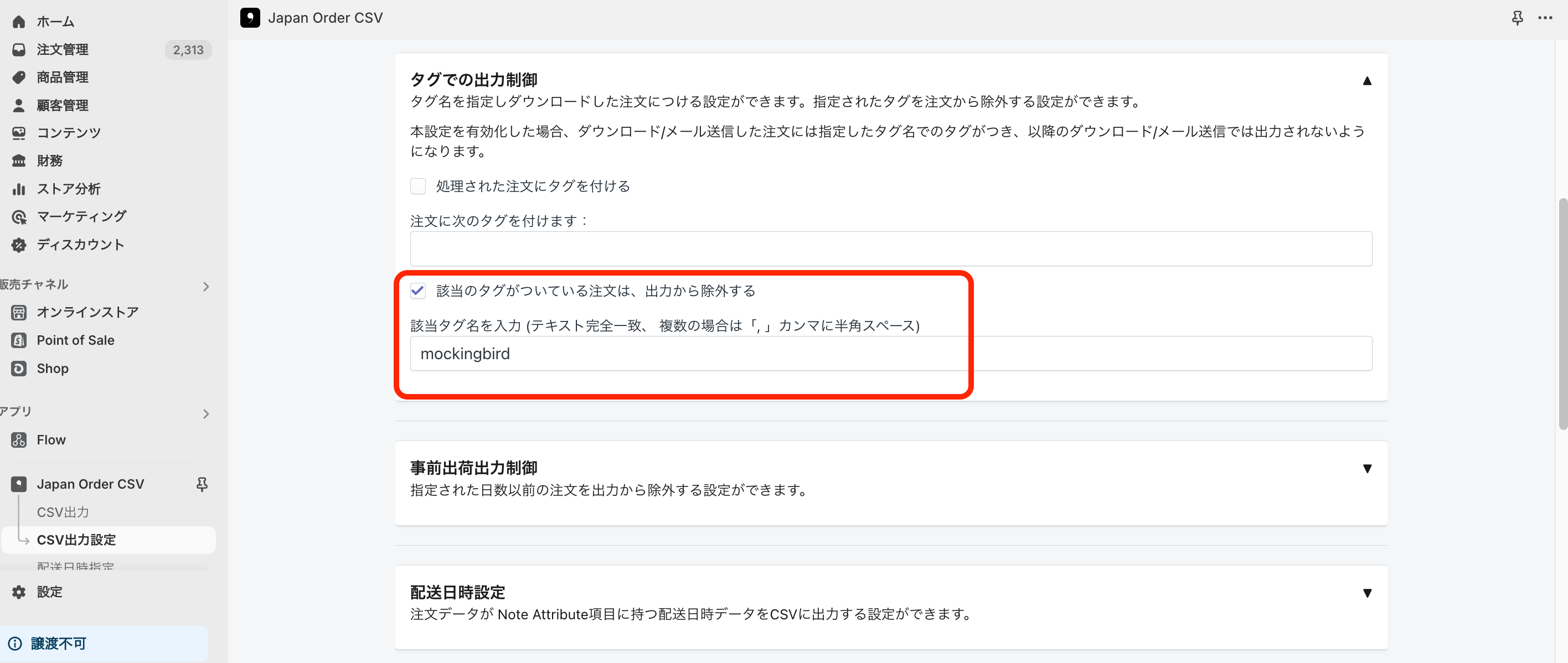The height and width of the screenshot is (663, 1568).
Task: Click the page vertical scrollbar
Action: 1563,313
